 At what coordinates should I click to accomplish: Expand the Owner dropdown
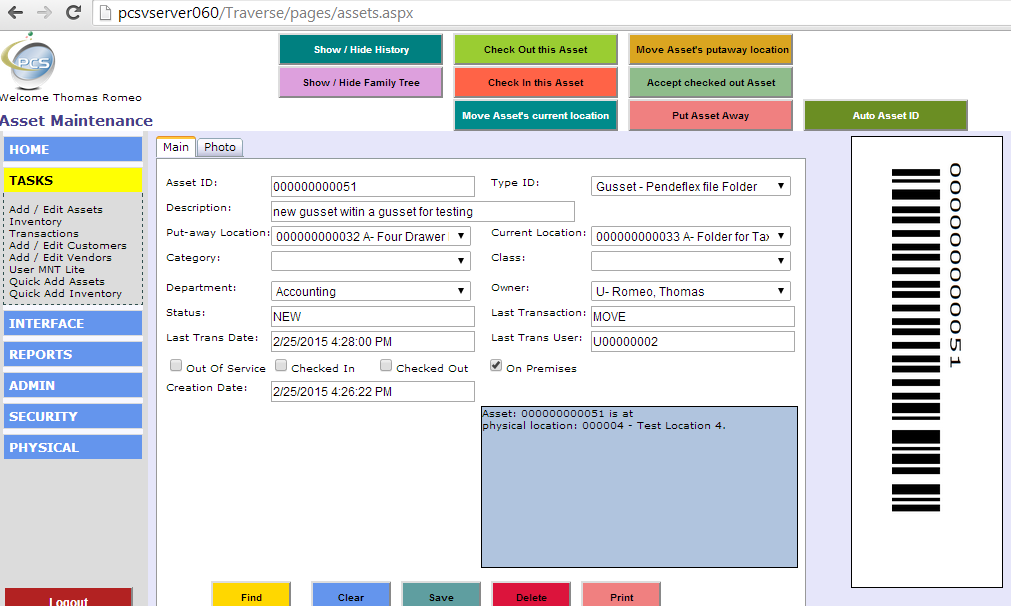pyautogui.click(x=691, y=291)
